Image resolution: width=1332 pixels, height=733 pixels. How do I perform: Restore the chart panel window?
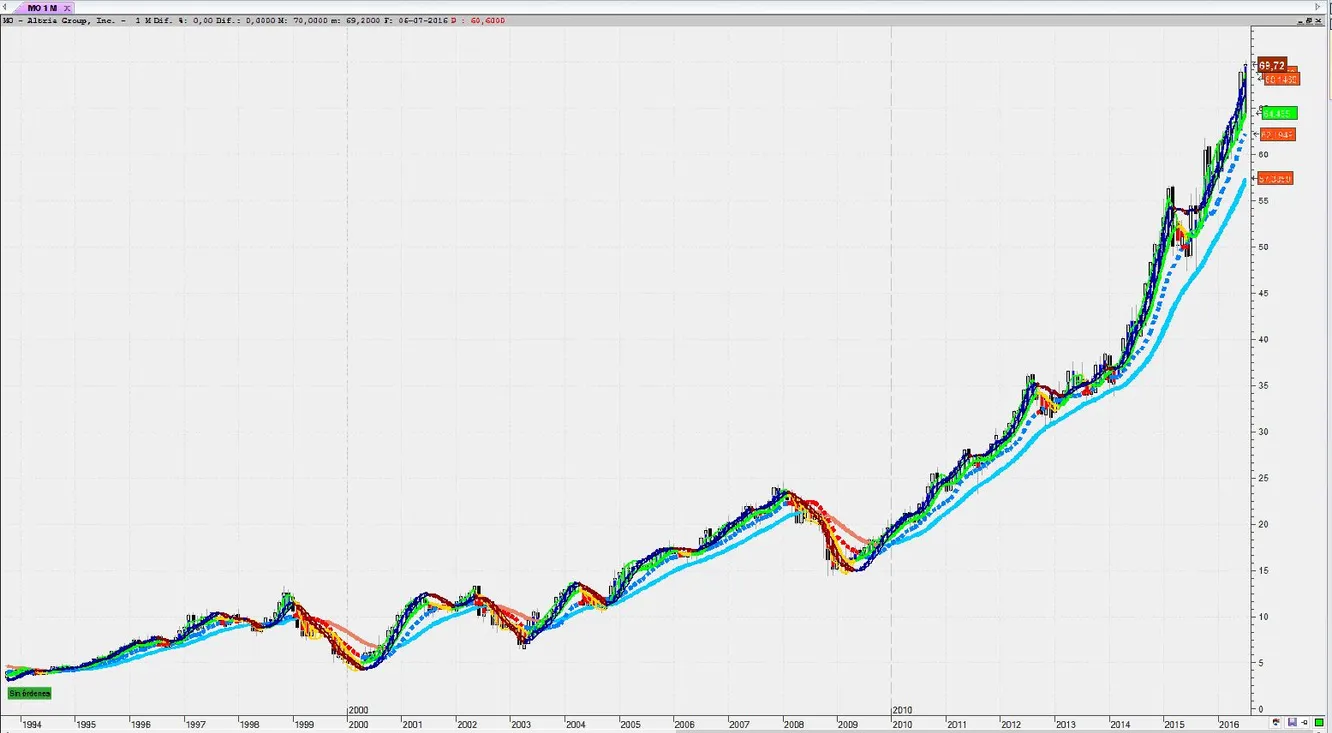(1311, 20)
